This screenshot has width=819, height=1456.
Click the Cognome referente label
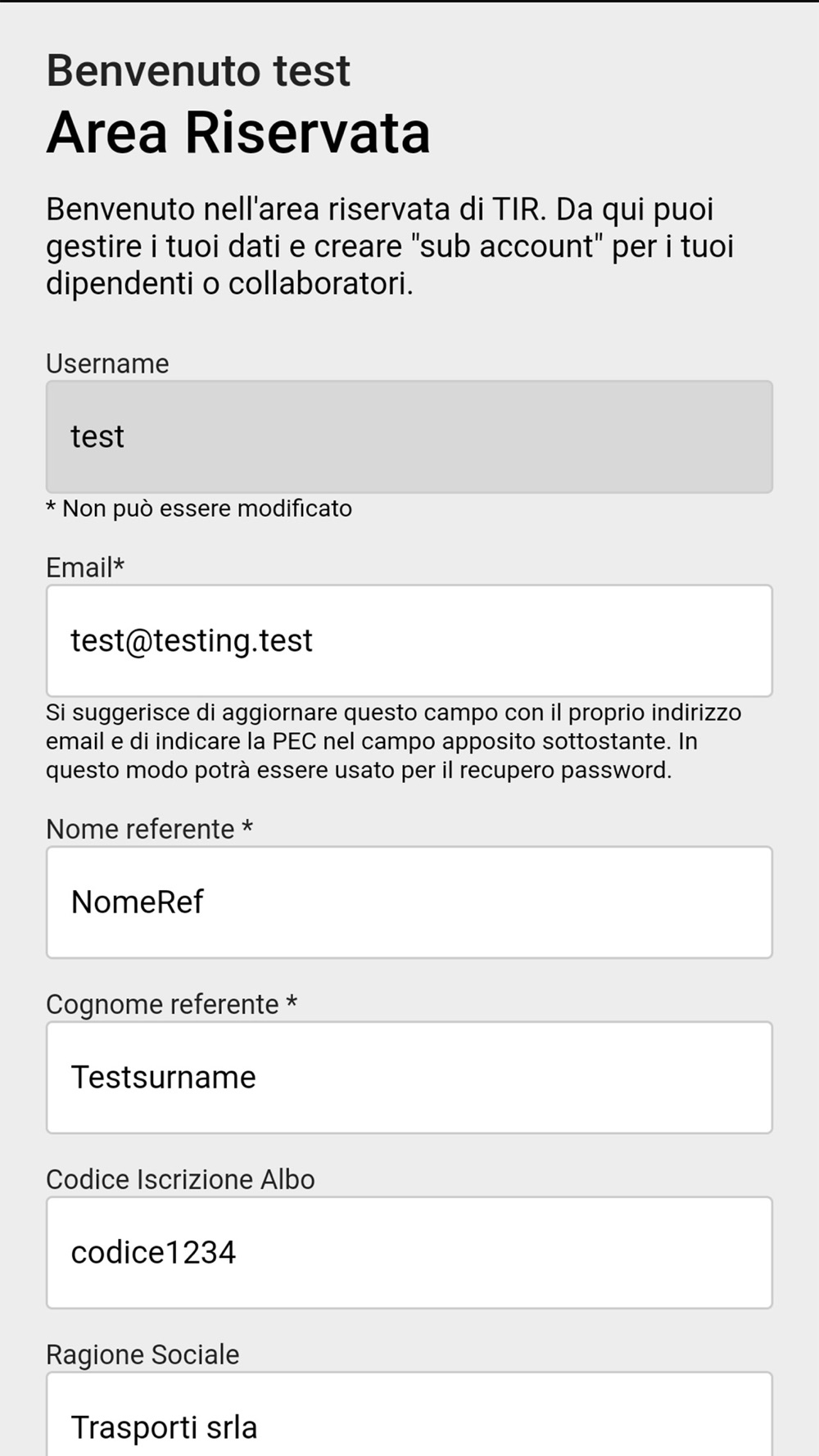[162, 1005]
